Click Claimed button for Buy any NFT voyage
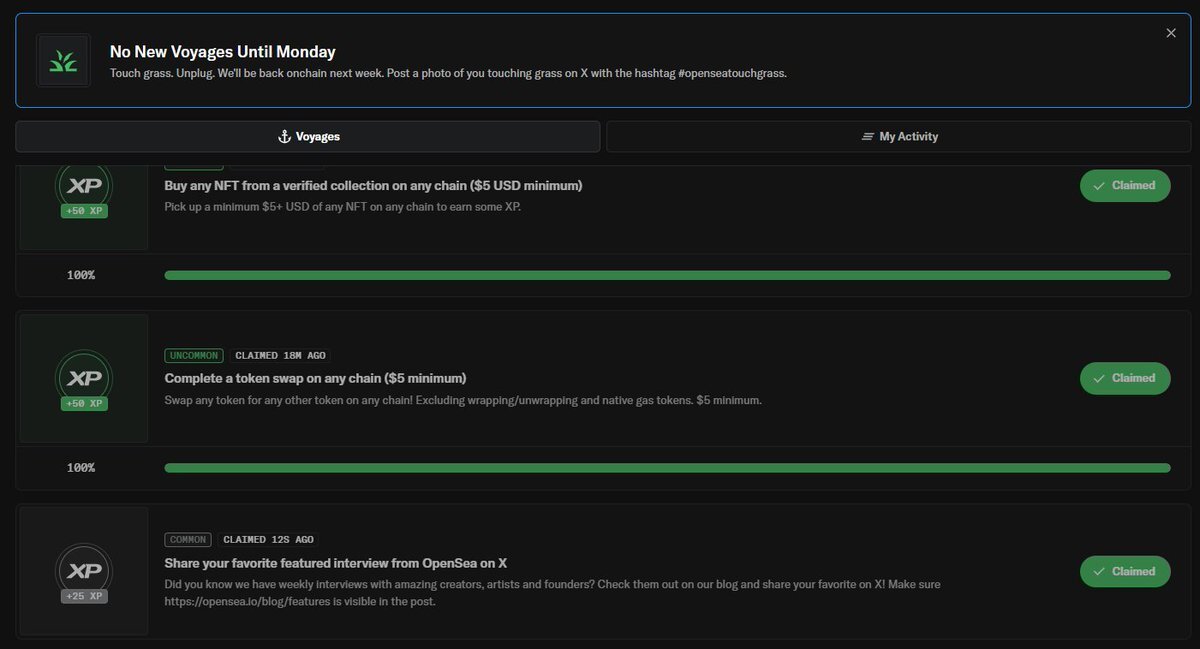 coord(1125,185)
